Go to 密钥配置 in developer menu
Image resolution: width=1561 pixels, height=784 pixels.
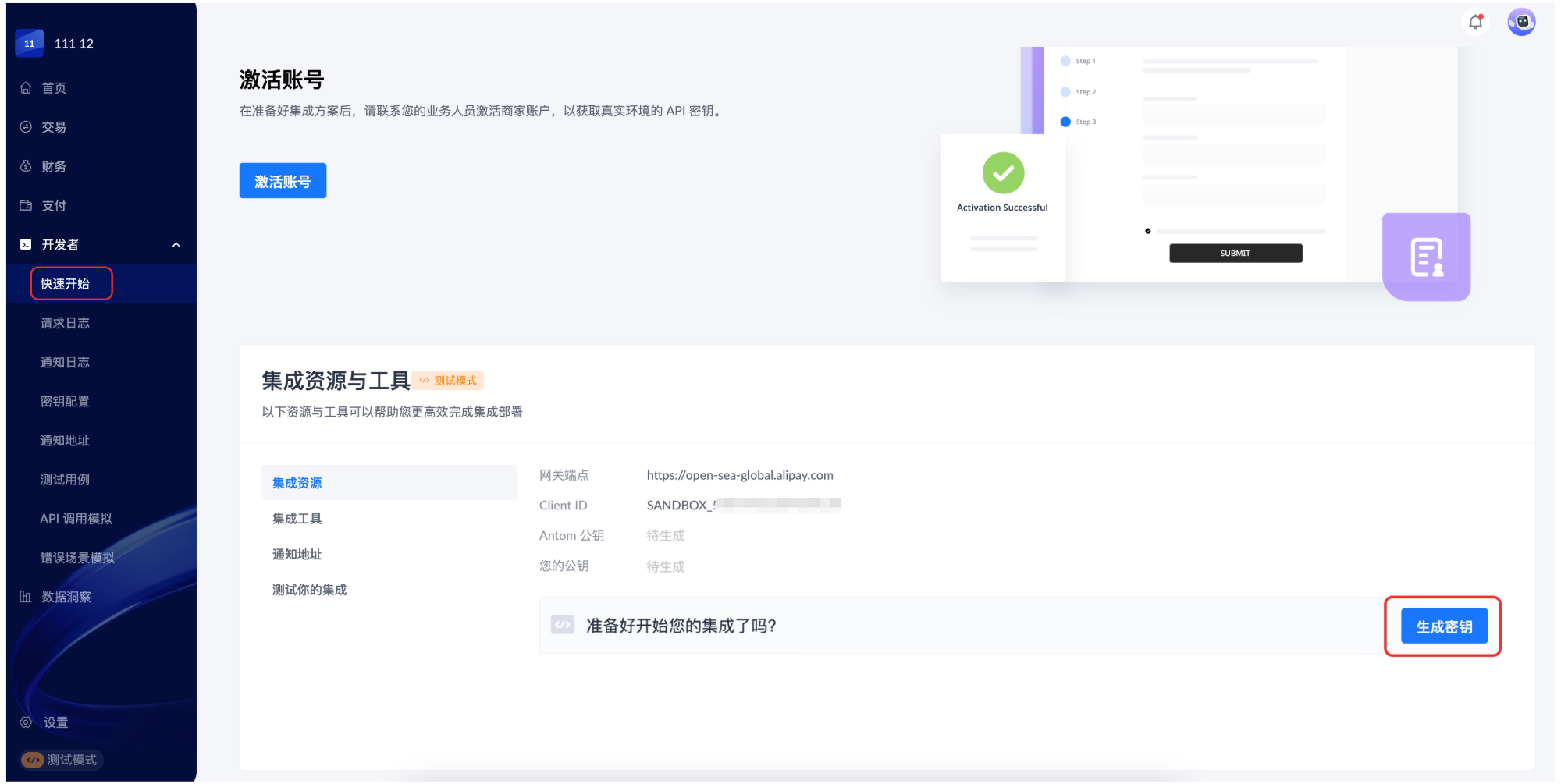65,401
